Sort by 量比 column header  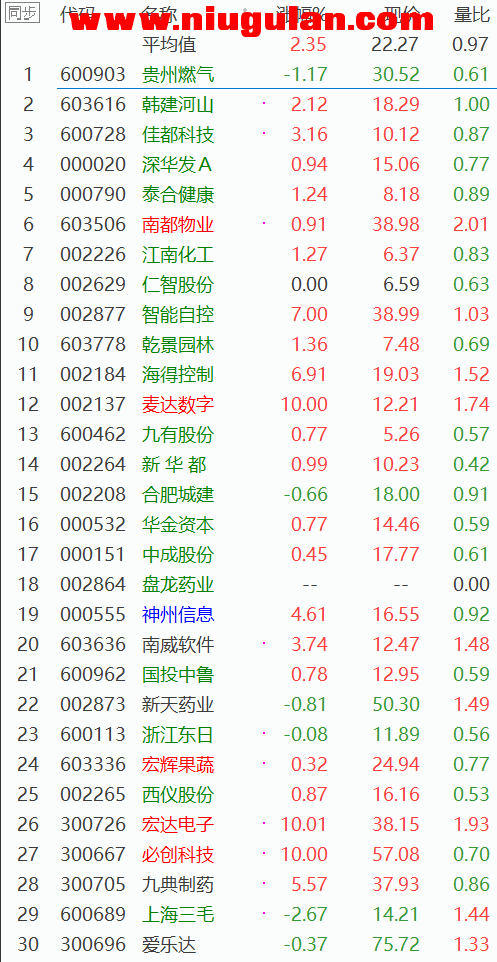click(471, 13)
